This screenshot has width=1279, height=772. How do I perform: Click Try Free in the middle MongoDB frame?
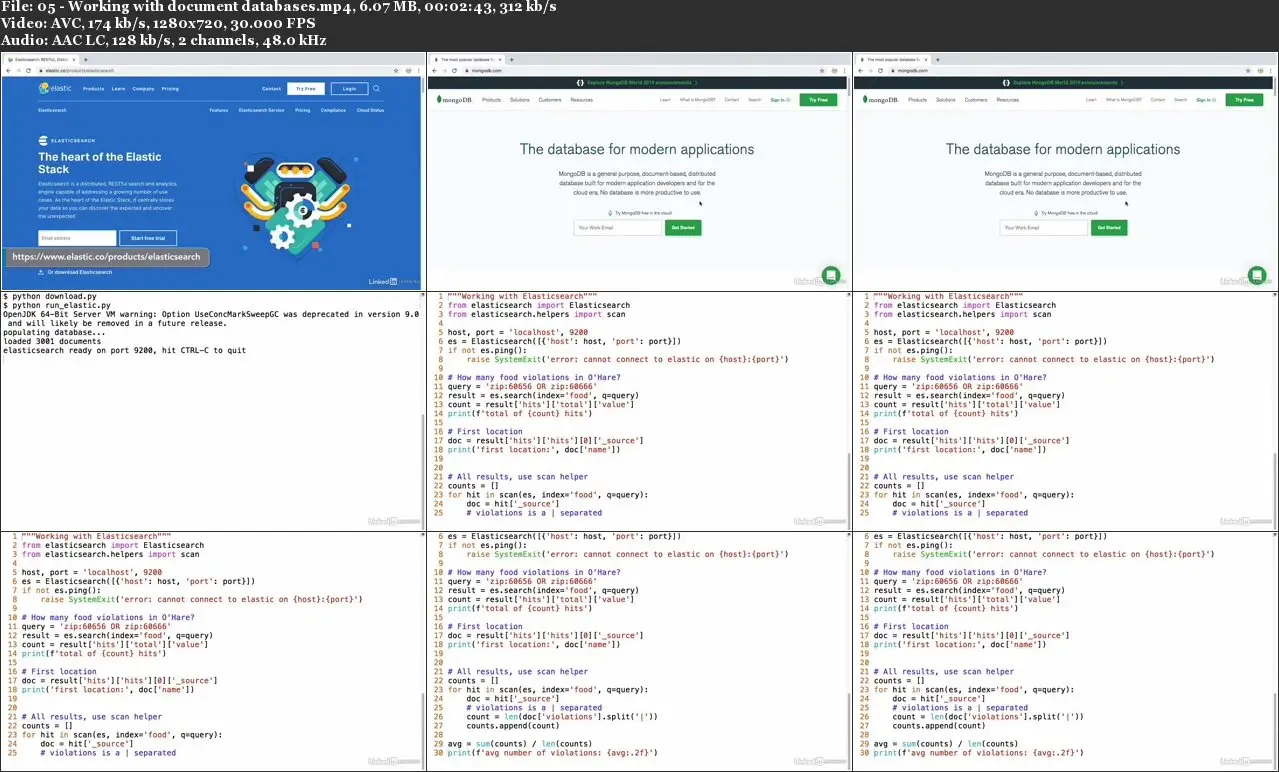click(x=818, y=100)
